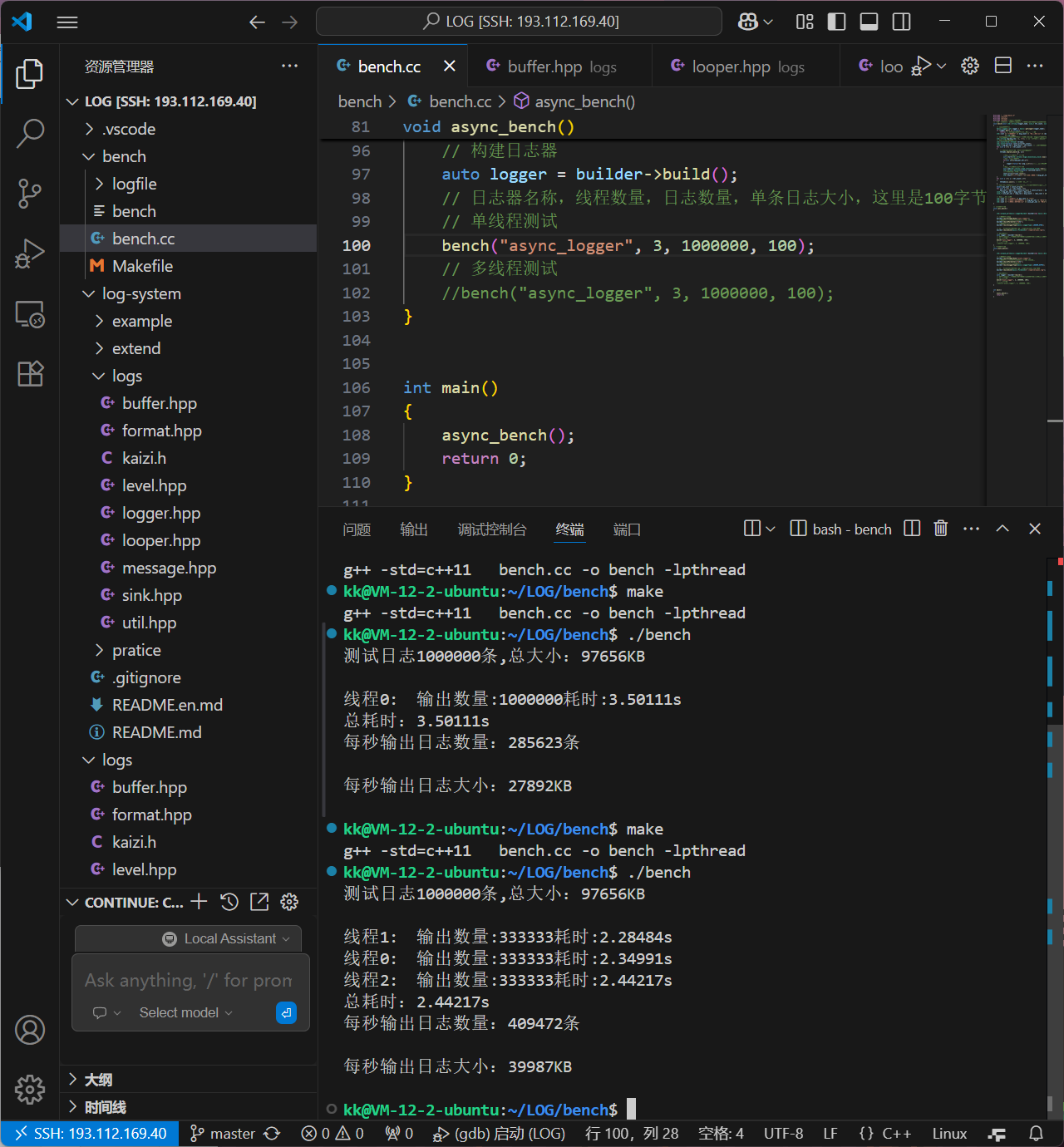Toggle the secondary side bar

[901, 22]
